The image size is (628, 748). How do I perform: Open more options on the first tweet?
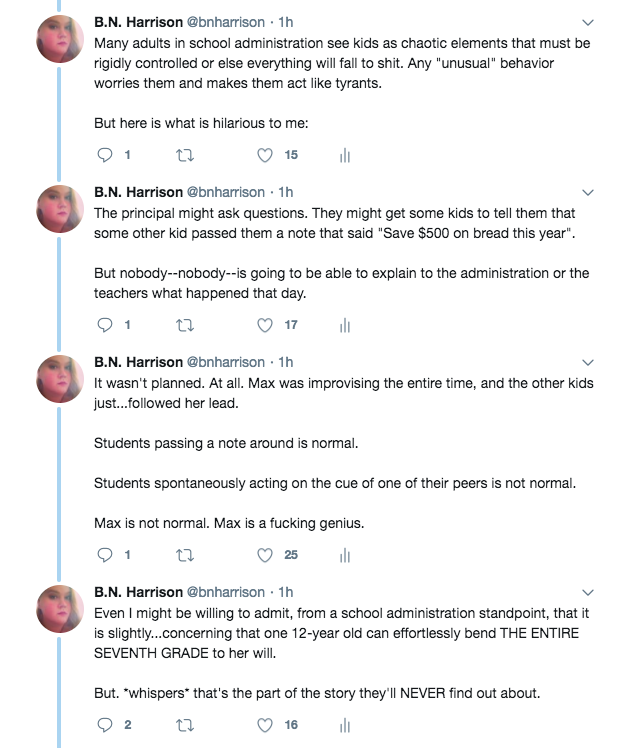pyautogui.click(x=588, y=22)
